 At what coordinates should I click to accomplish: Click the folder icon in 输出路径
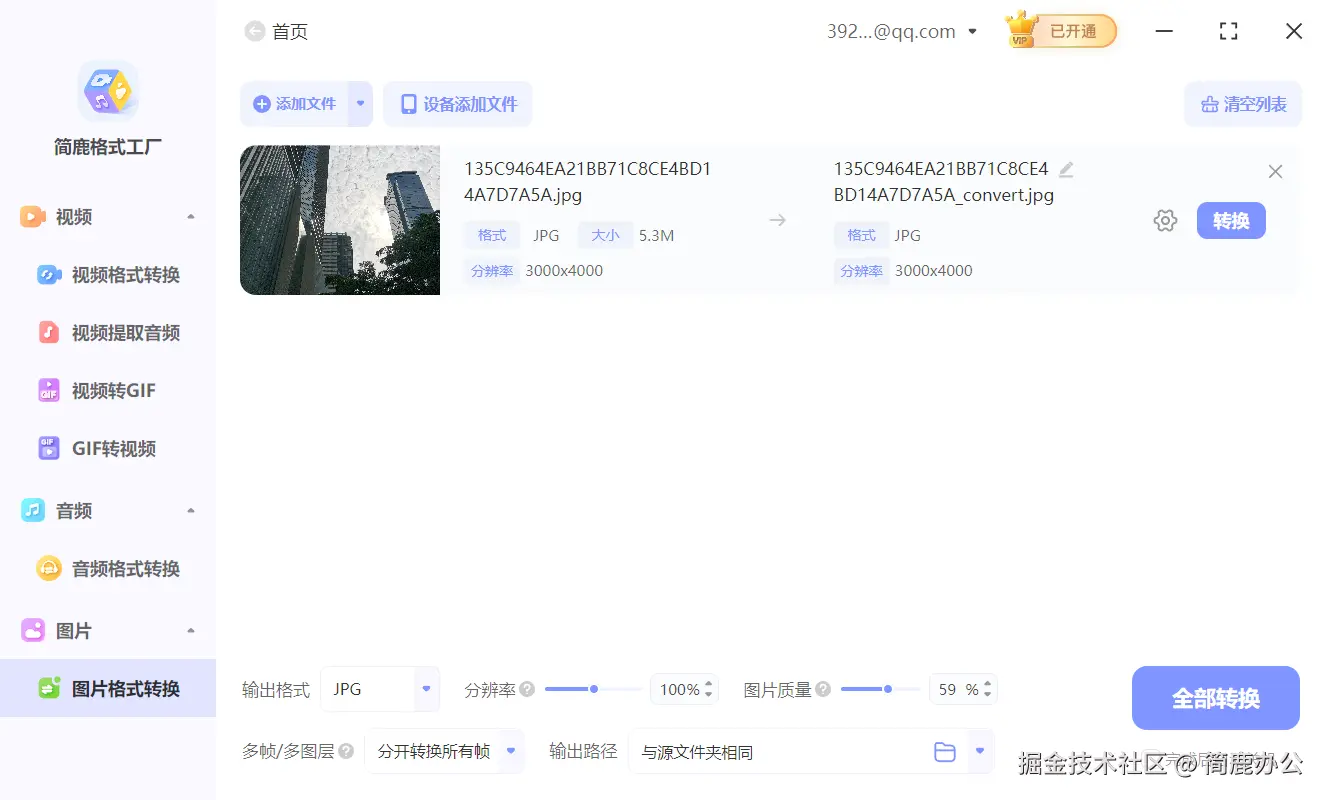[945, 752]
